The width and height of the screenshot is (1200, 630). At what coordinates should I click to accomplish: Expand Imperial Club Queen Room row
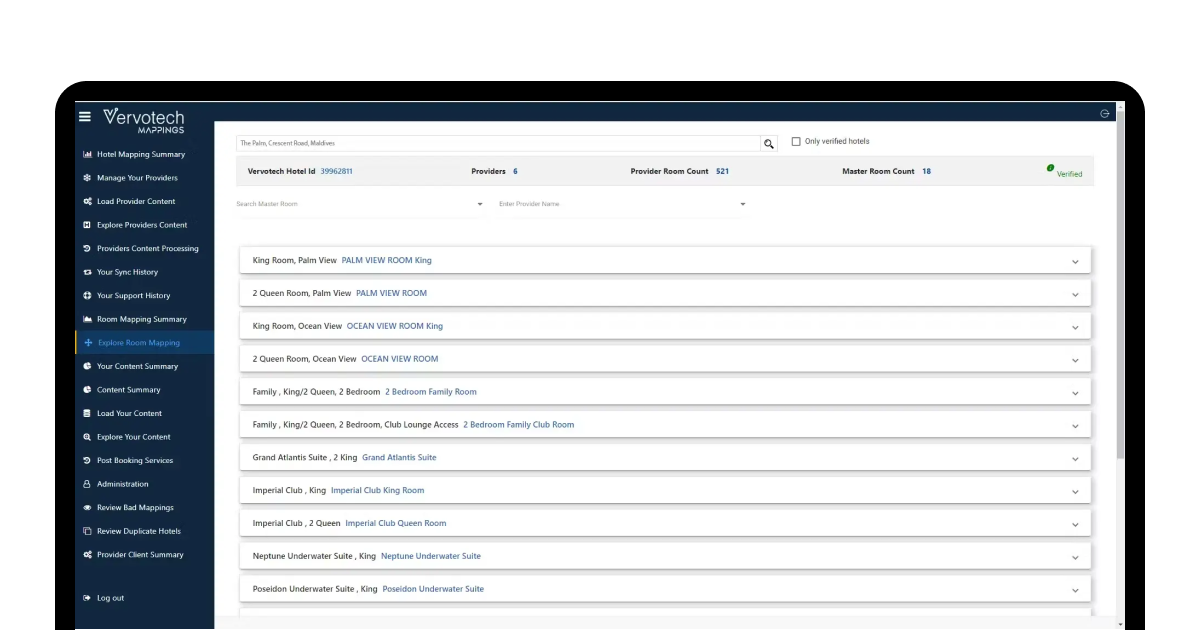pyautogui.click(x=665, y=523)
